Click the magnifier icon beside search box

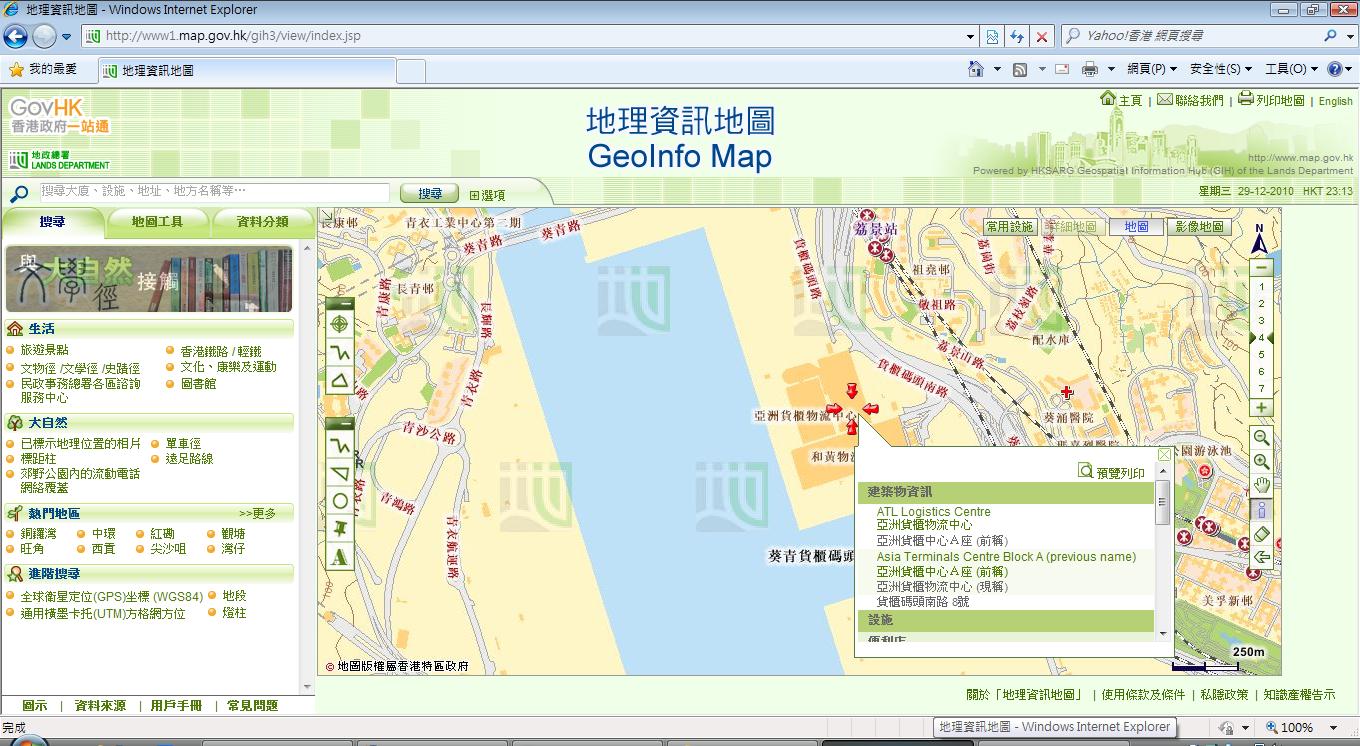[18, 194]
